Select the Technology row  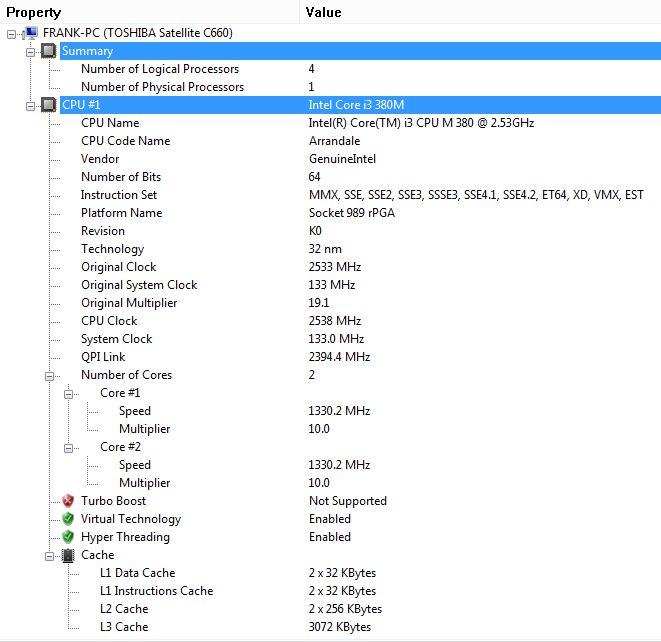coord(330,249)
